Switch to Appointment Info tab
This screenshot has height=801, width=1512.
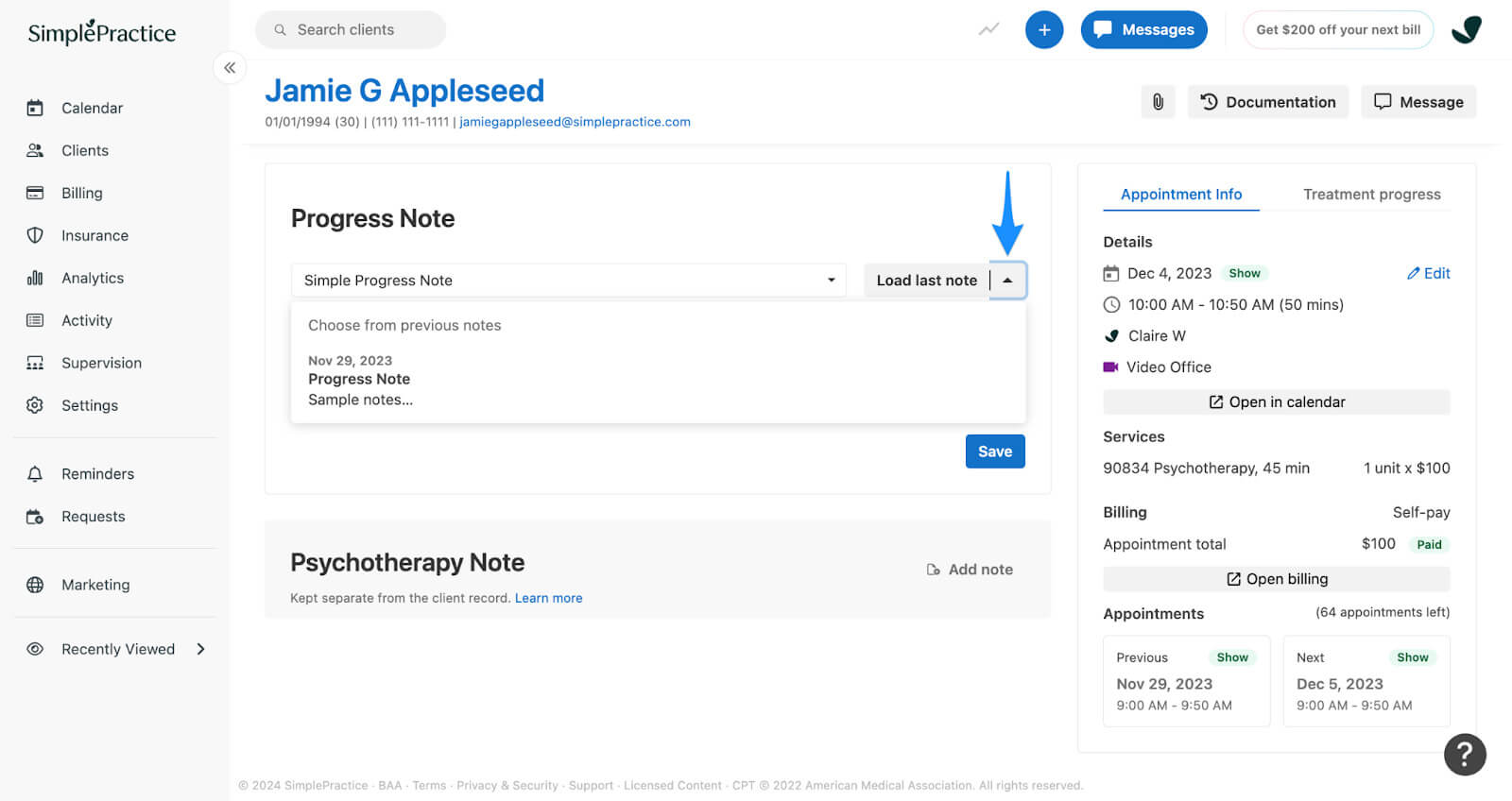click(x=1181, y=195)
